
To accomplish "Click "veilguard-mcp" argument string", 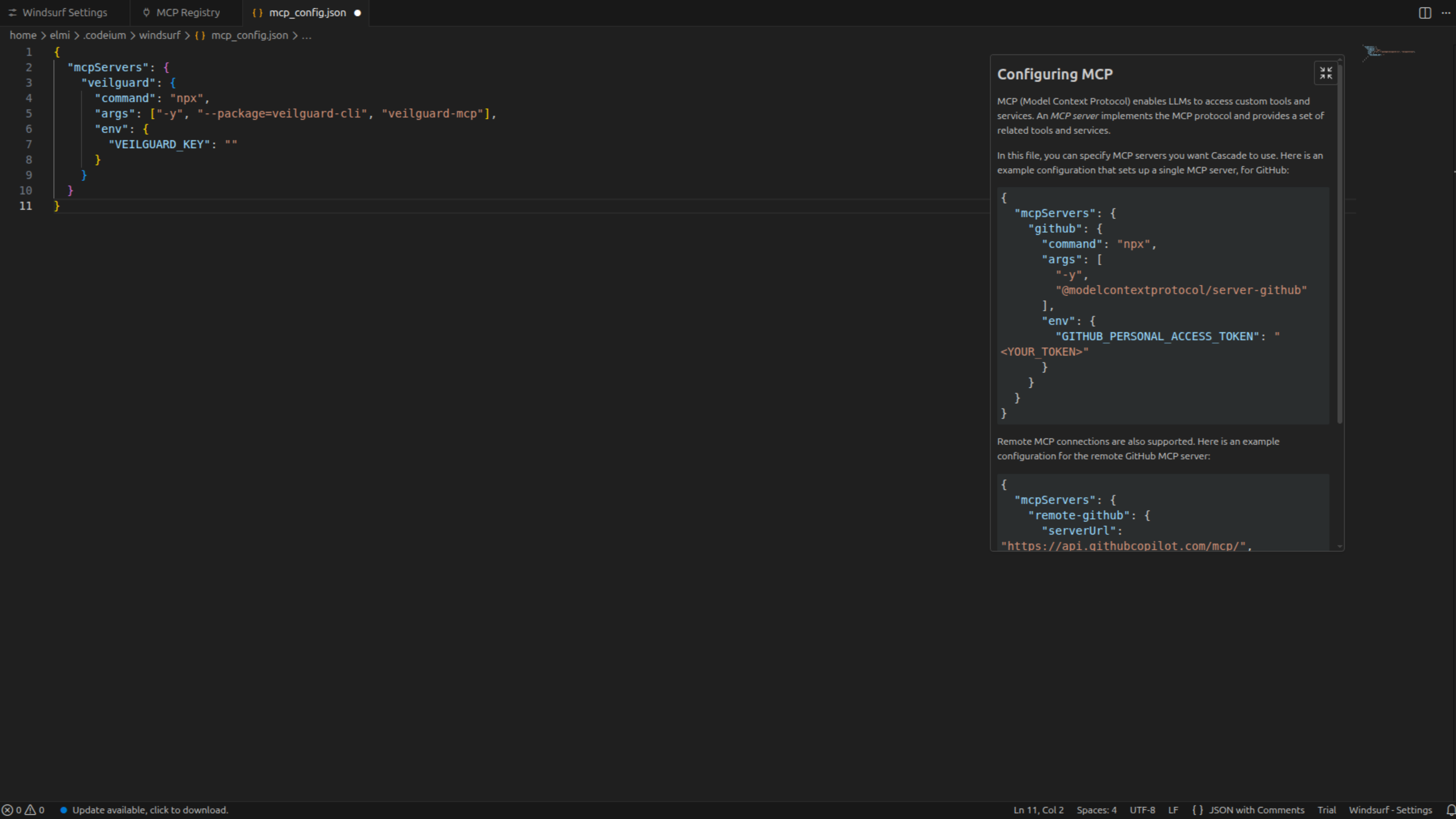I will coord(432,114).
